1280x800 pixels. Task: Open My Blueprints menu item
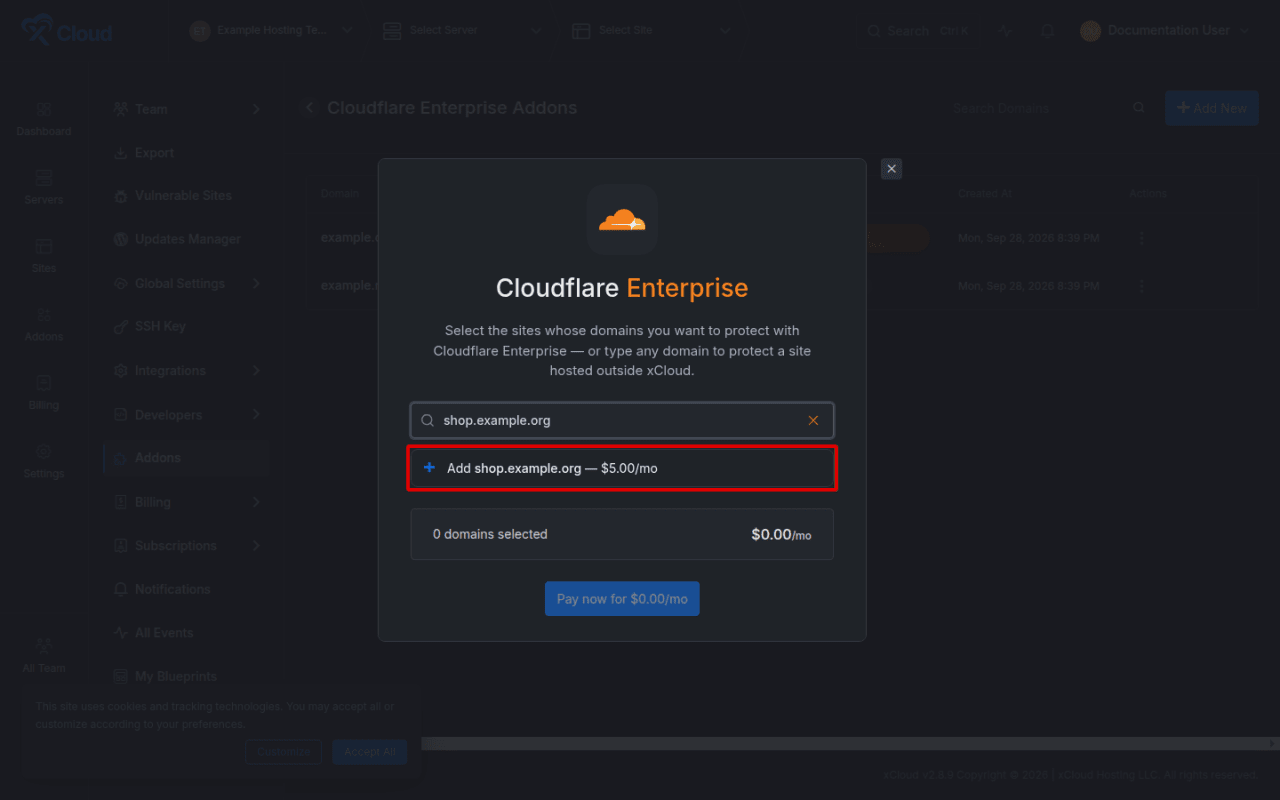point(186,676)
